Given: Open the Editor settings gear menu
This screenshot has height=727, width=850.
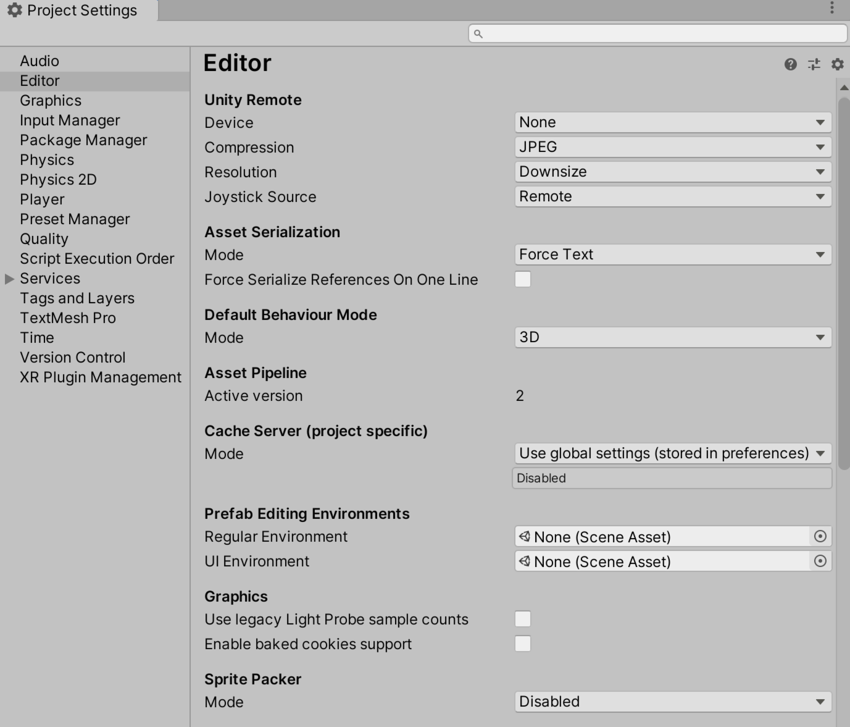Looking at the screenshot, I should click(837, 64).
